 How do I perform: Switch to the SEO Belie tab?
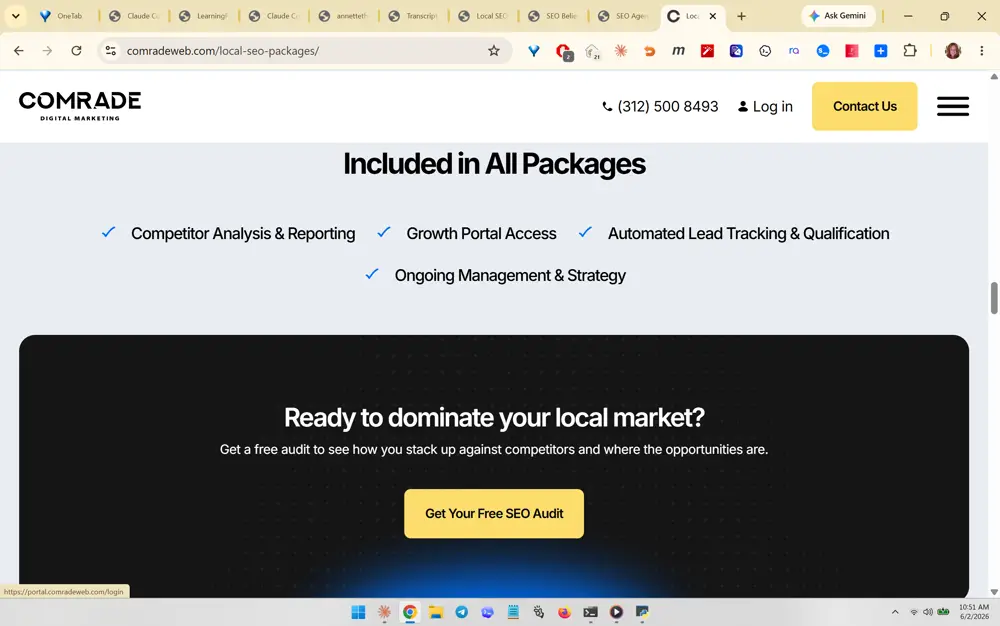554,16
